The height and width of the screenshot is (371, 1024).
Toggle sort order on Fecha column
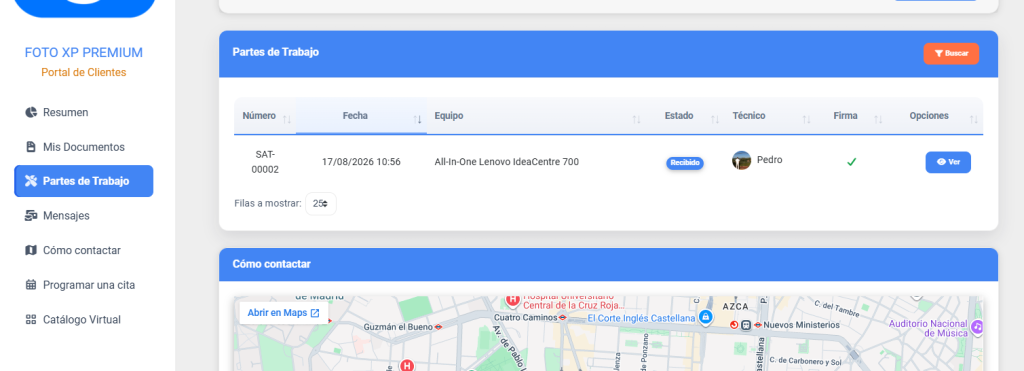[x=361, y=116]
